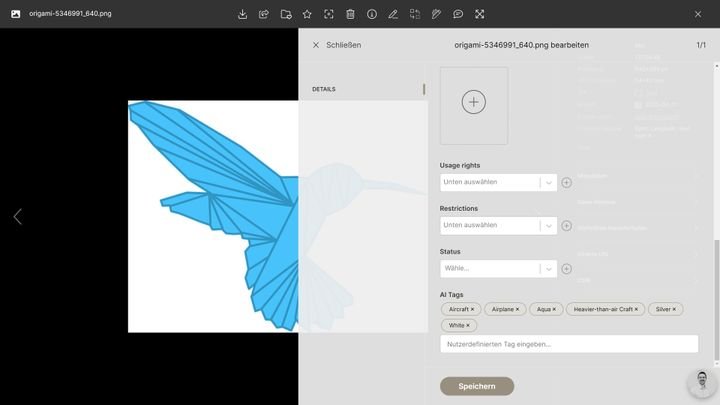Image resolution: width=720 pixels, height=405 pixels.
Task: Star the image as favorite
Action: (307, 14)
